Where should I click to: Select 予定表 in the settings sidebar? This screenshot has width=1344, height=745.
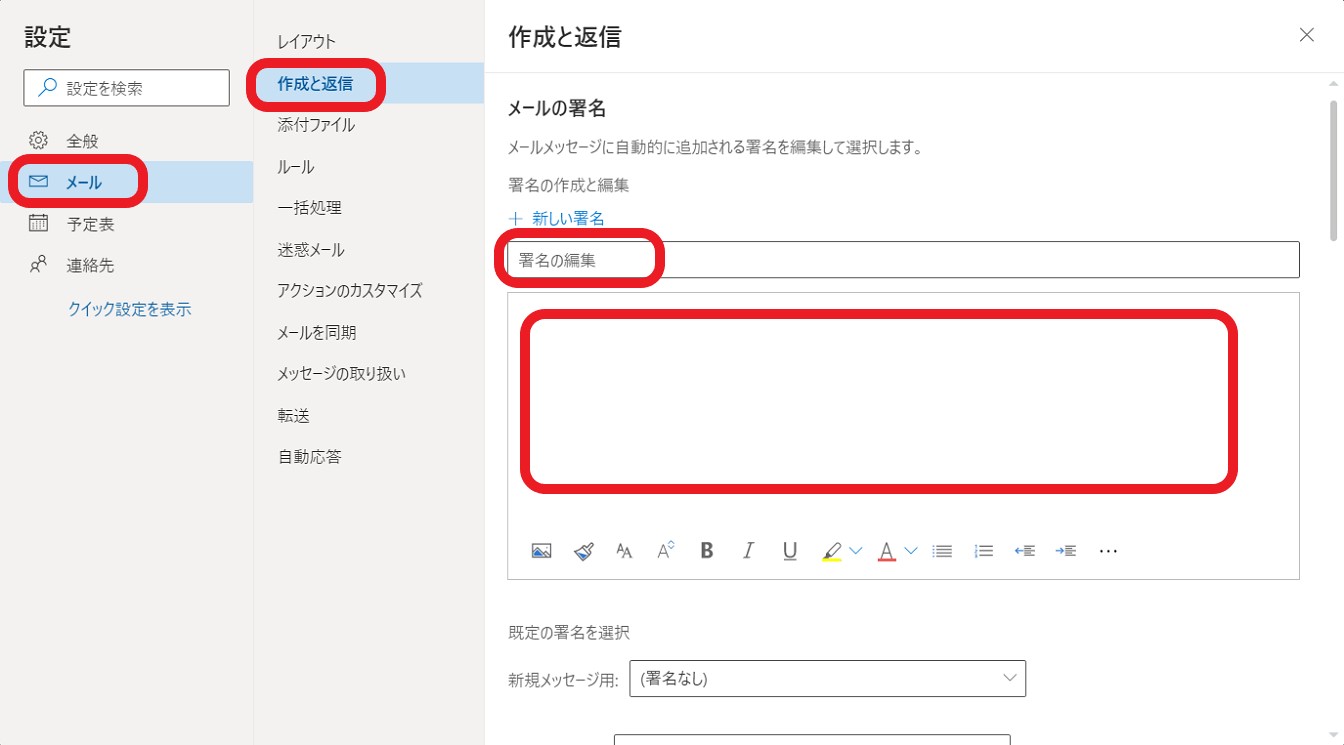[x=90, y=224]
